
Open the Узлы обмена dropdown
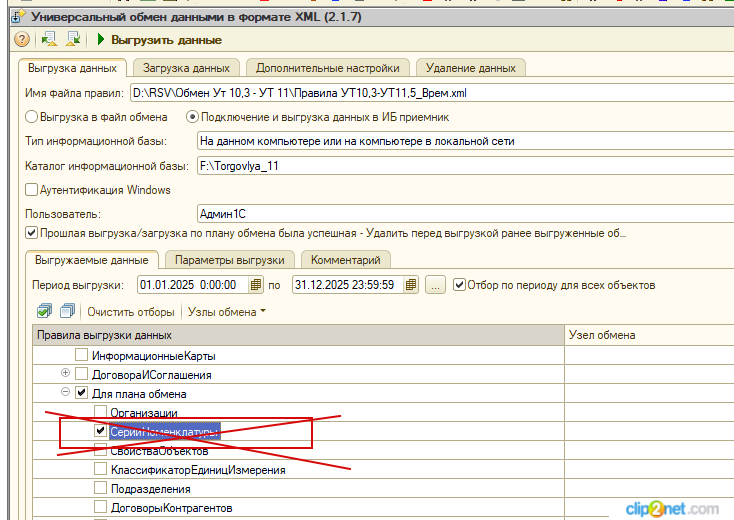227,312
